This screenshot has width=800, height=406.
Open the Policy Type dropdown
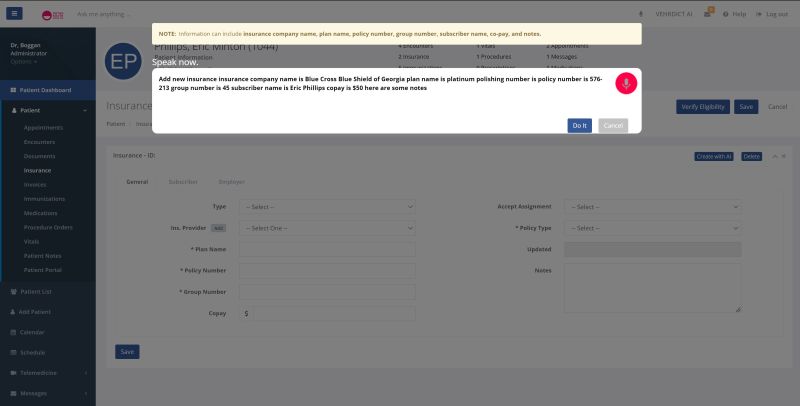point(652,228)
